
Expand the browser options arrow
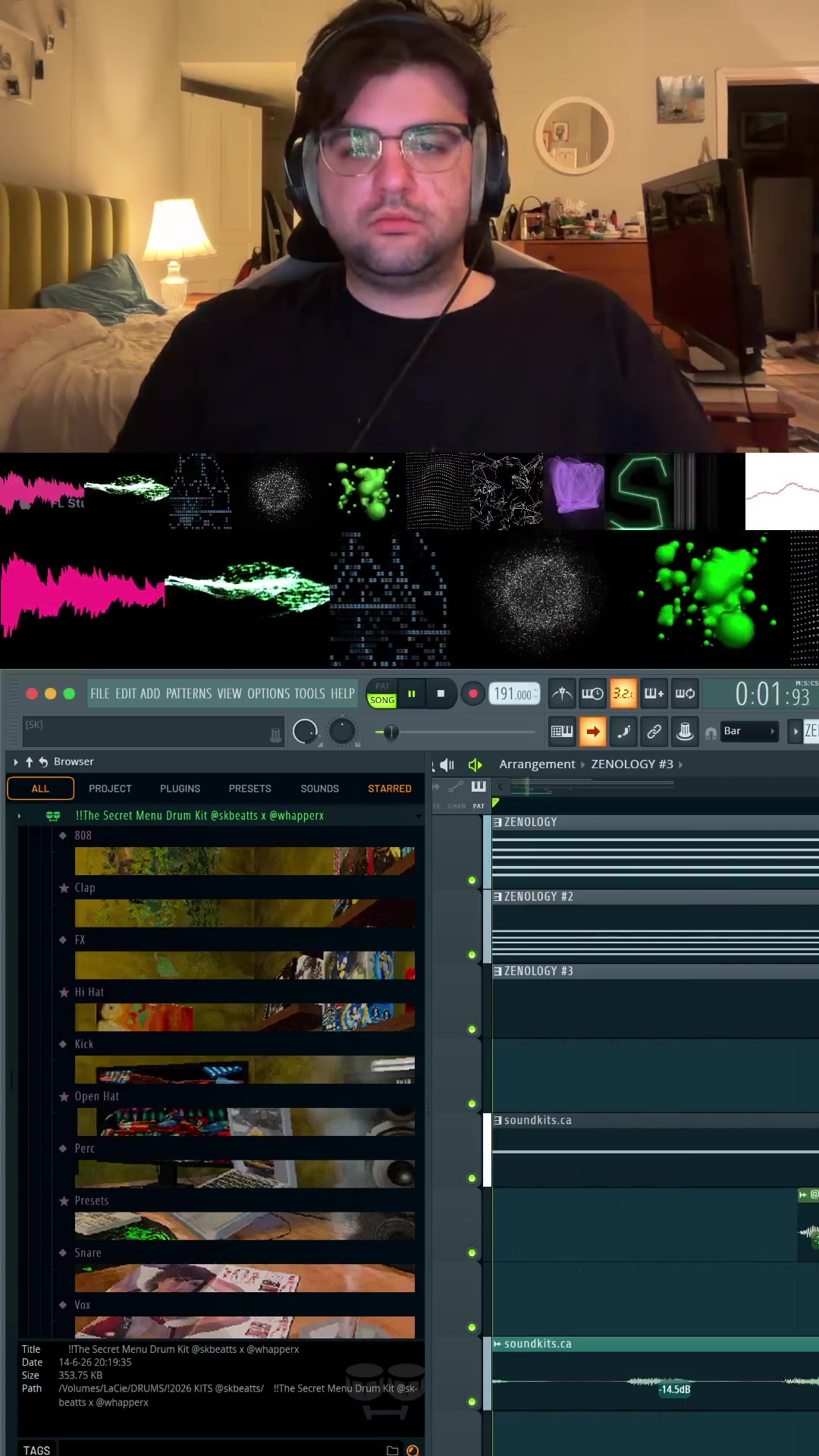tap(16, 762)
